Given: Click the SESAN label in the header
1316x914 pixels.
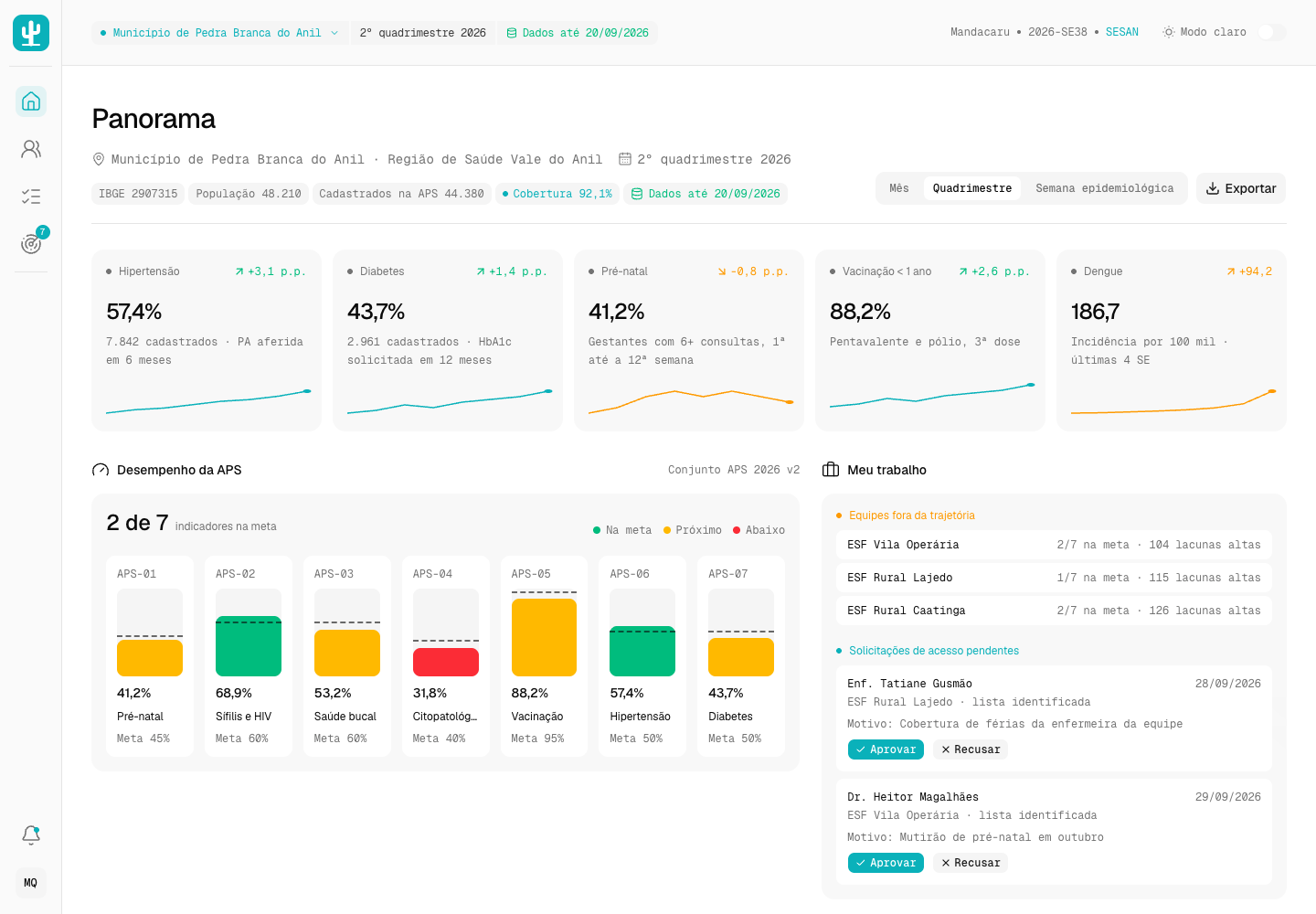Looking at the screenshot, I should tap(1122, 32).
